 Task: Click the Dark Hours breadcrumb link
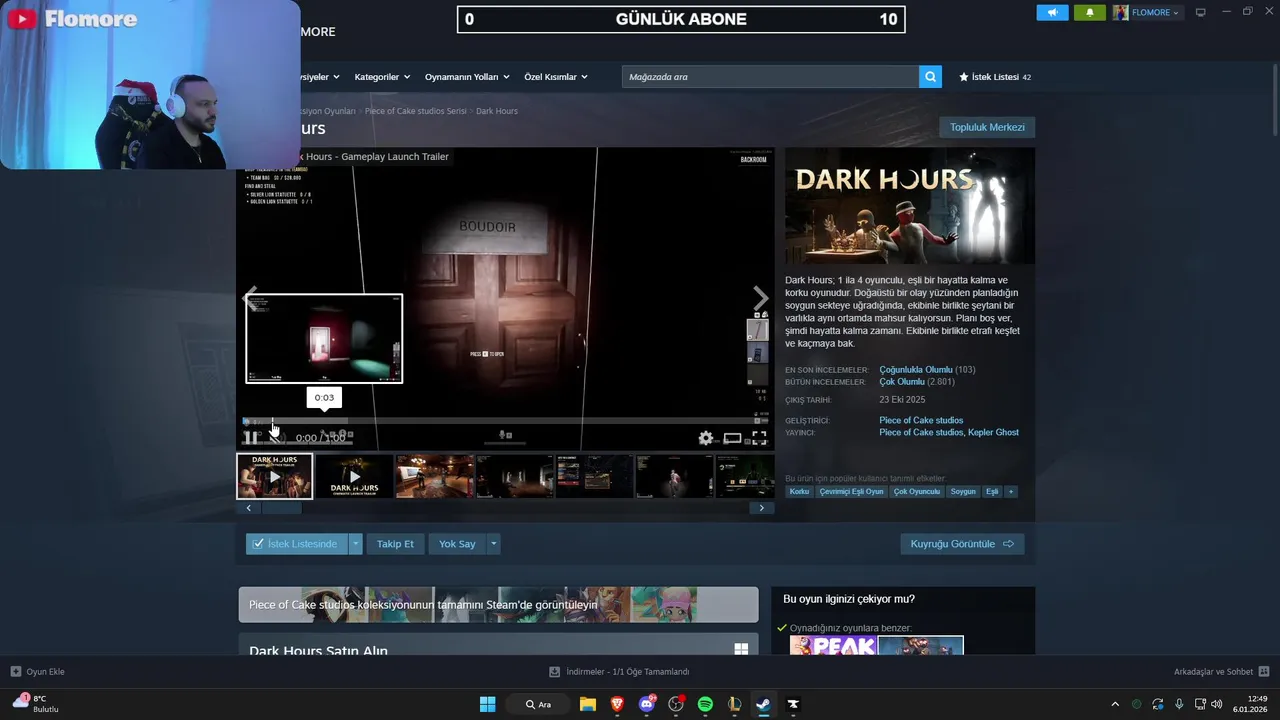[x=497, y=111]
